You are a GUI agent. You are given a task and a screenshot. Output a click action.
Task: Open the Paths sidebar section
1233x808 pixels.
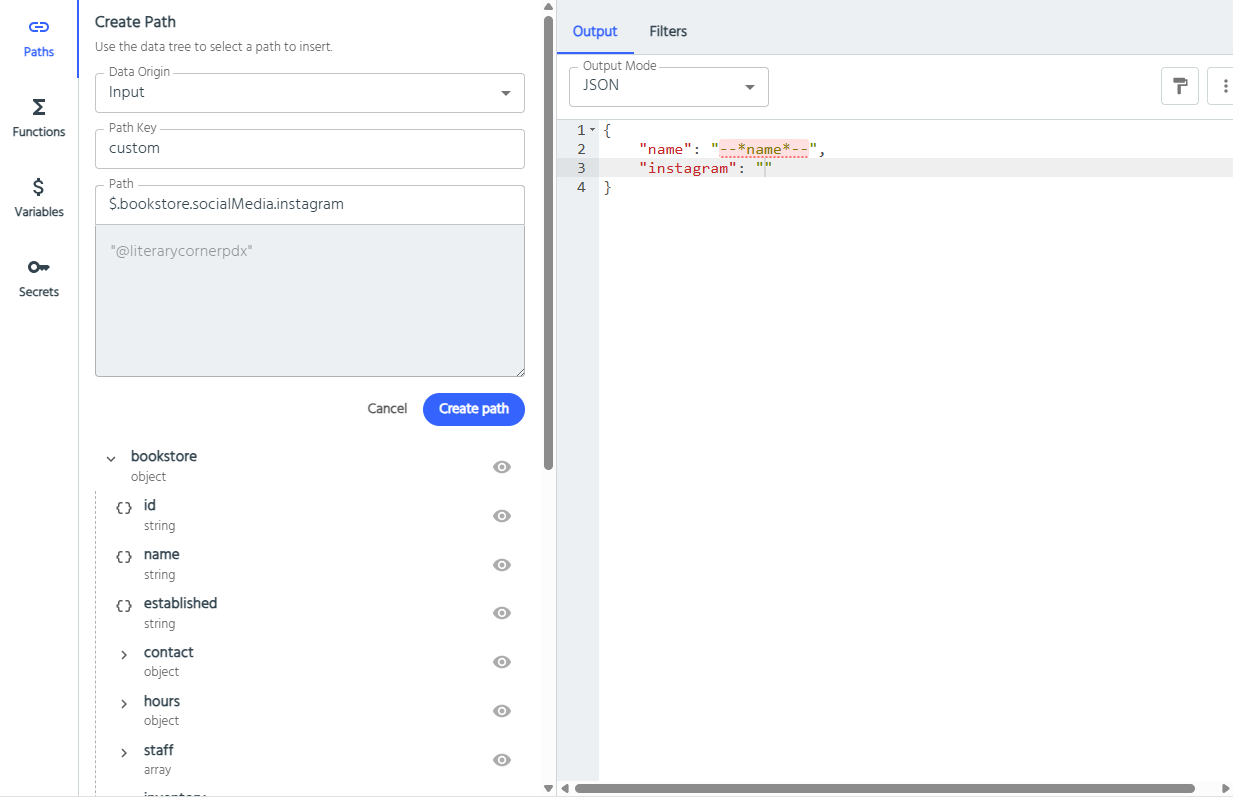39,38
